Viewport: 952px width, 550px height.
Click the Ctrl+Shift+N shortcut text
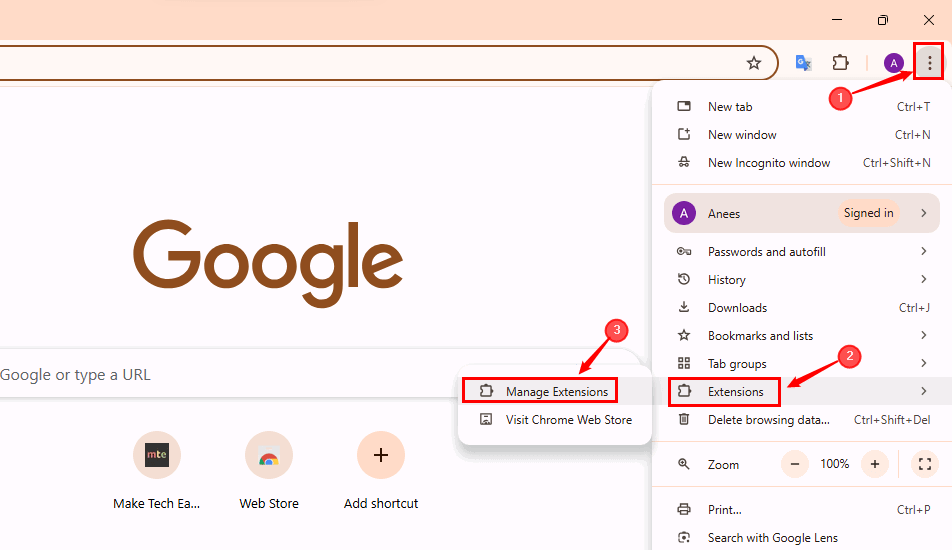click(x=897, y=163)
